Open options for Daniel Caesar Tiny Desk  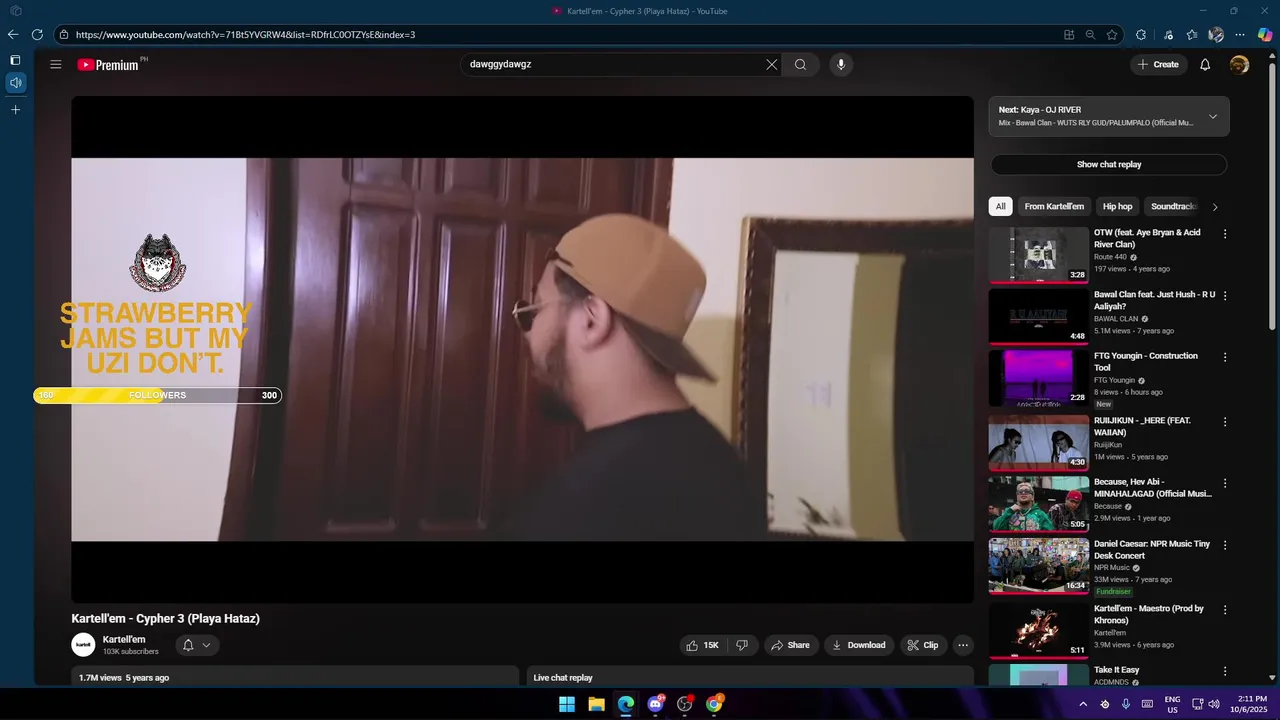pyautogui.click(x=1225, y=545)
